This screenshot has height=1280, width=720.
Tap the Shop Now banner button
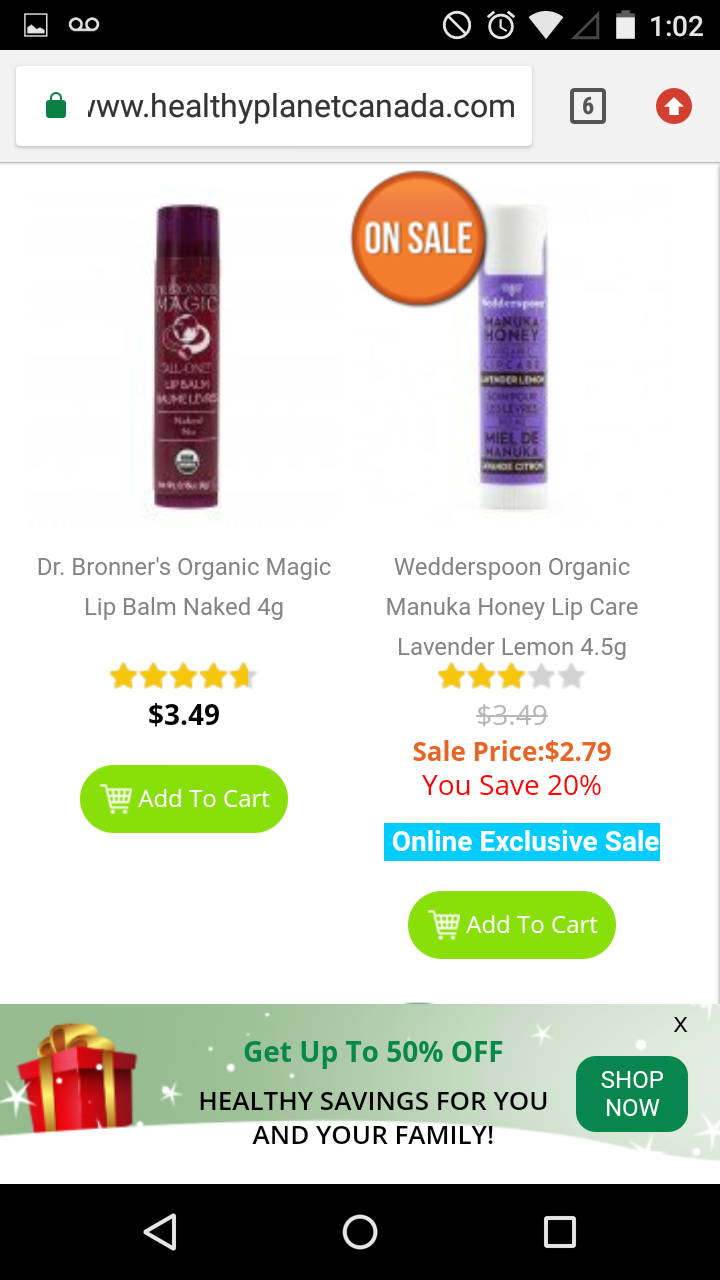tap(632, 1094)
